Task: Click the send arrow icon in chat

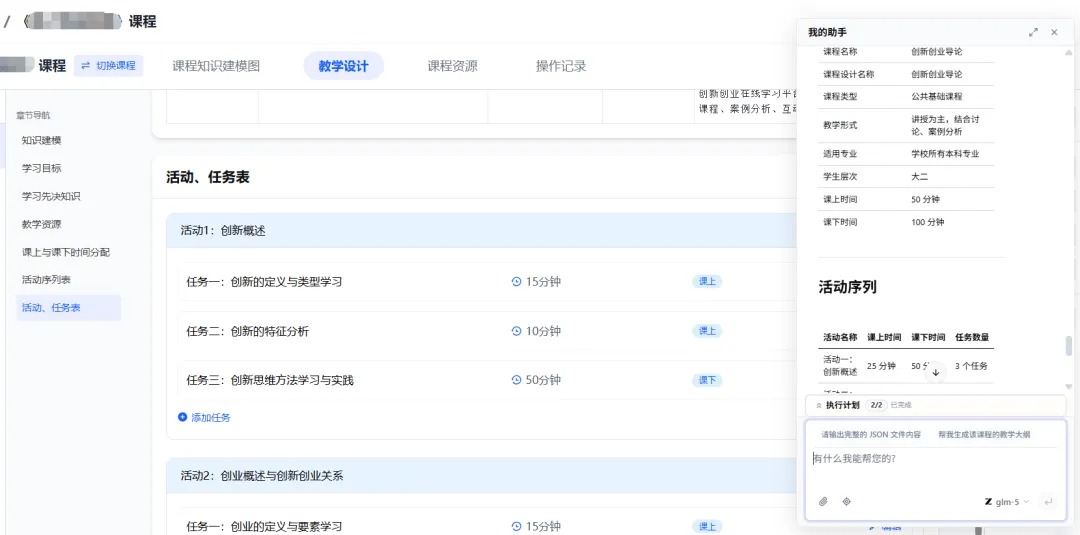Action: click(1048, 502)
